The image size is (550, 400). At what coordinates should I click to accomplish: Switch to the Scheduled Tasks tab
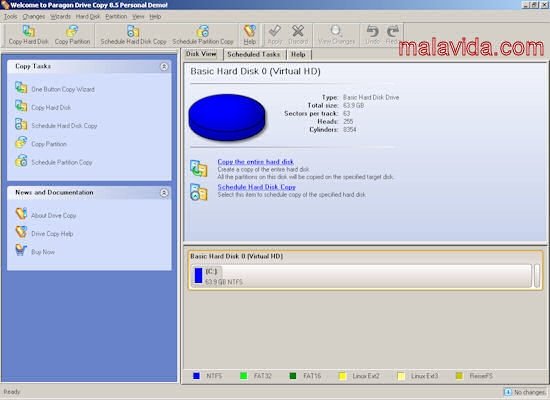coord(254,54)
